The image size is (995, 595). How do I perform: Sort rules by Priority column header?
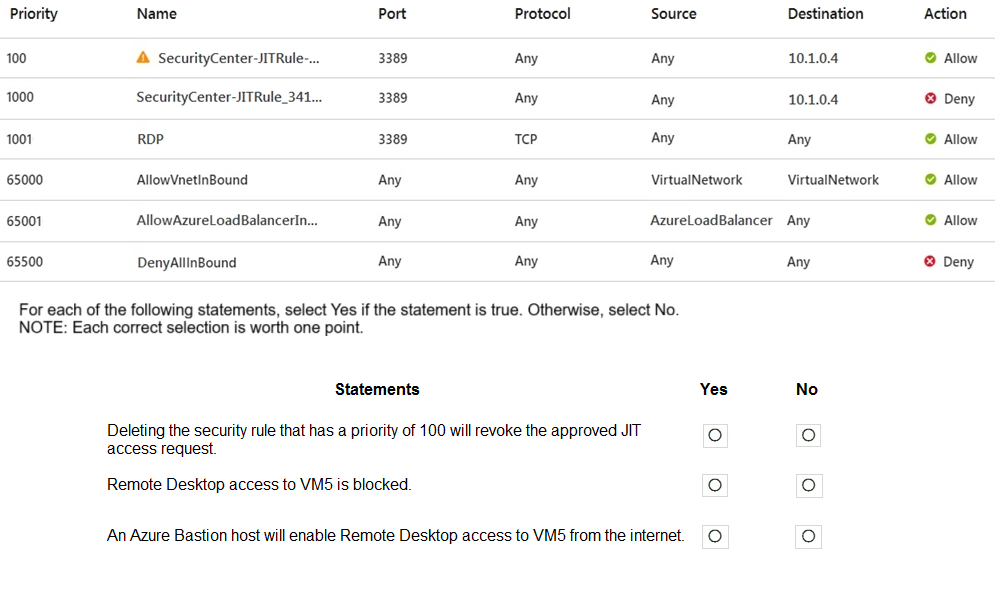click(34, 14)
